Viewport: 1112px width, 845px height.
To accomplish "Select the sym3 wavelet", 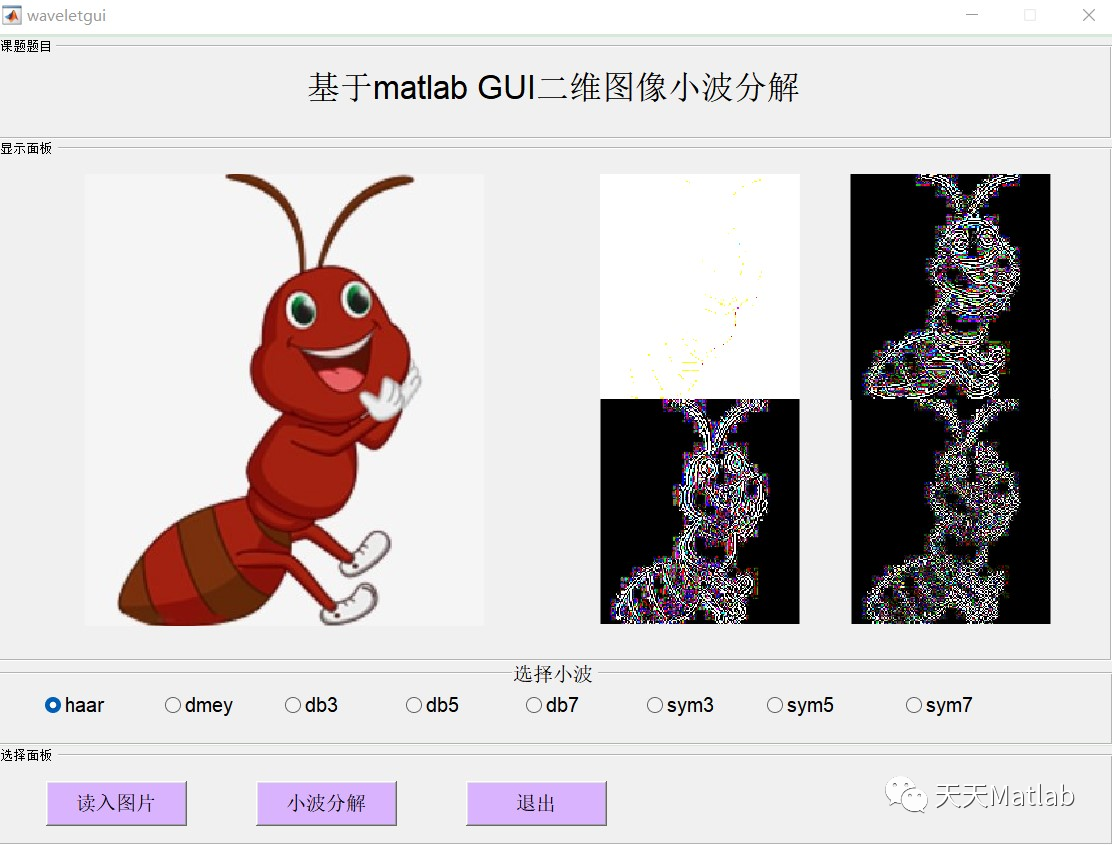I will pos(654,705).
